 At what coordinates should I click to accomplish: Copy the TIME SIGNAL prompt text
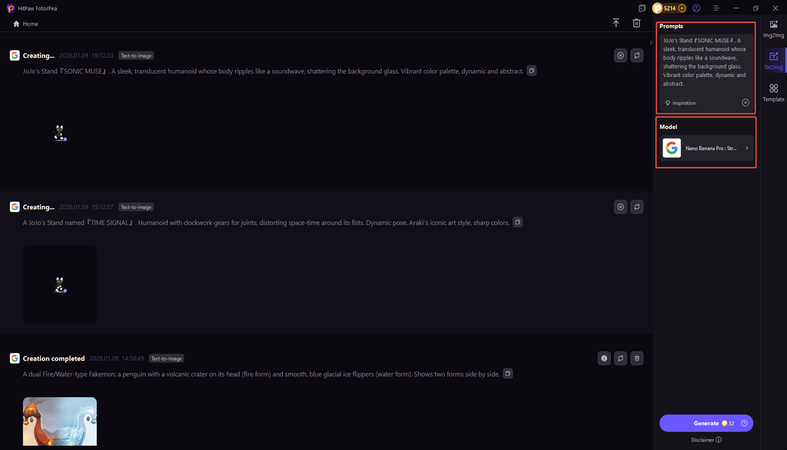point(516,222)
